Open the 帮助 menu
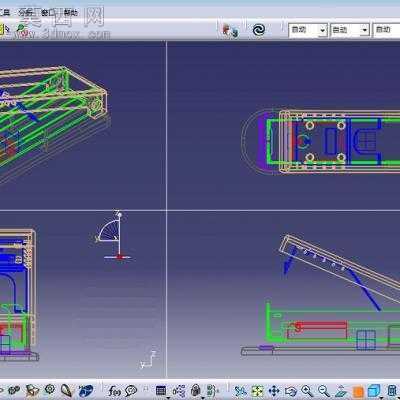The image size is (400, 400). click(x=71, y=13)
